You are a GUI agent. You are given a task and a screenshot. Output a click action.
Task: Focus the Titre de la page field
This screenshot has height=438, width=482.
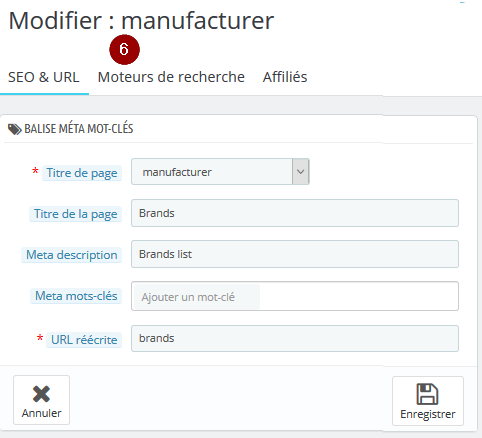[x=295, y=213]
